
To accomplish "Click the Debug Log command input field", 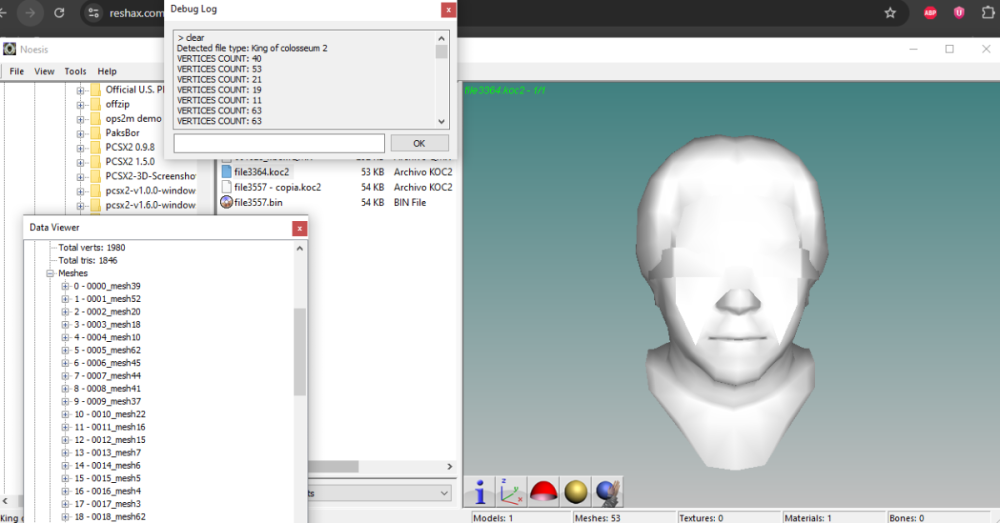I will [279, 144].
